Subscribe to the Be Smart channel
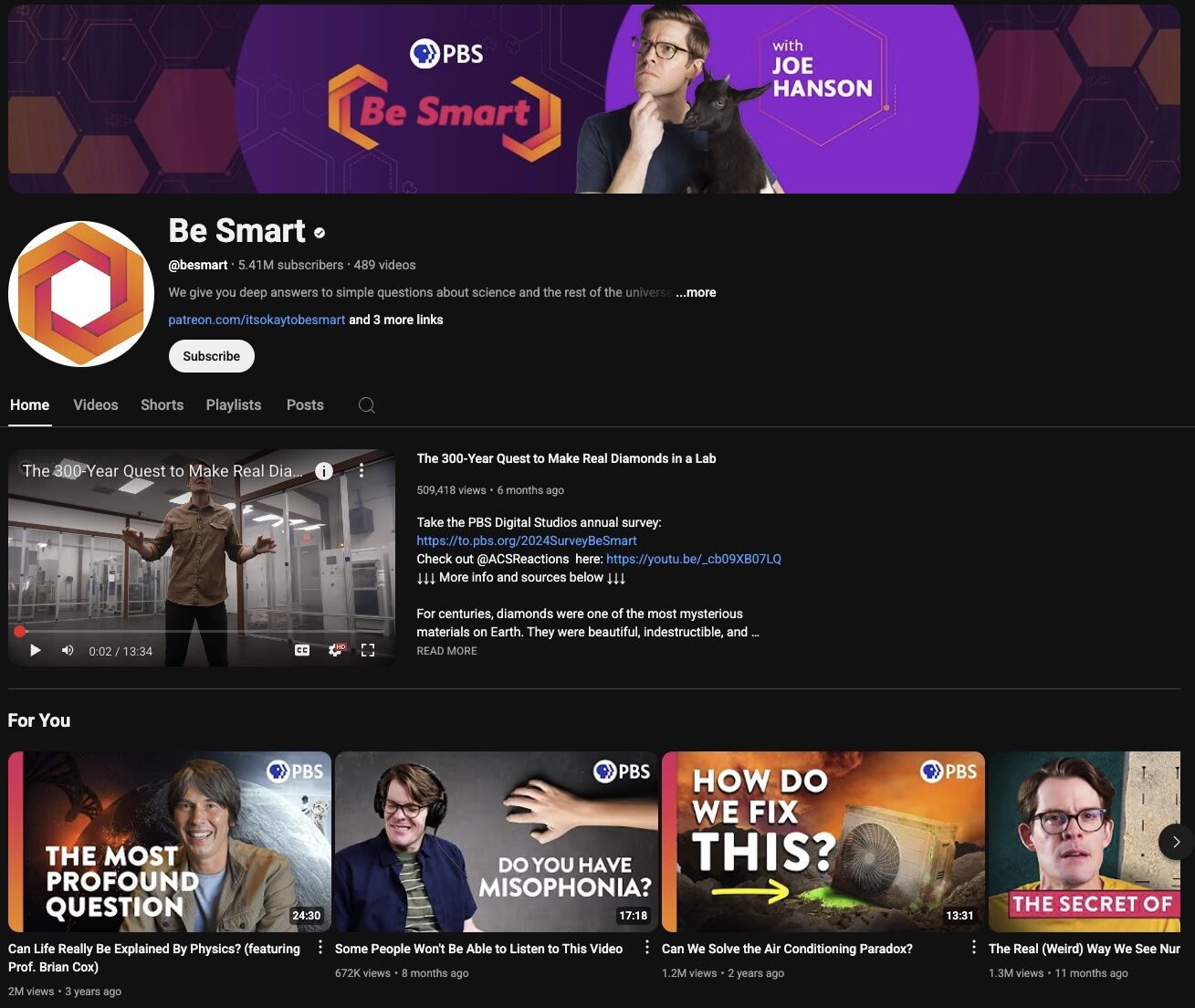The width and height of the screenshot is (1195, 1008). coord(211,356)
